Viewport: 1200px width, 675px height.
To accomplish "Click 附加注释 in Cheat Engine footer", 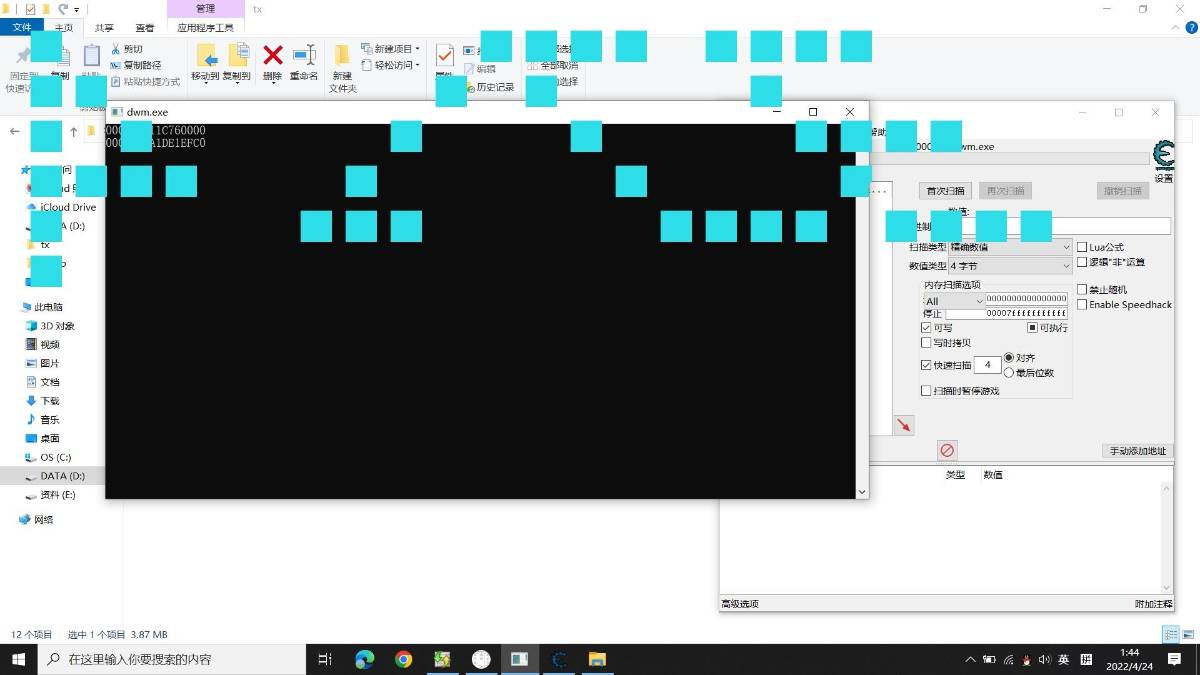I will click(x=1152, y=604).
